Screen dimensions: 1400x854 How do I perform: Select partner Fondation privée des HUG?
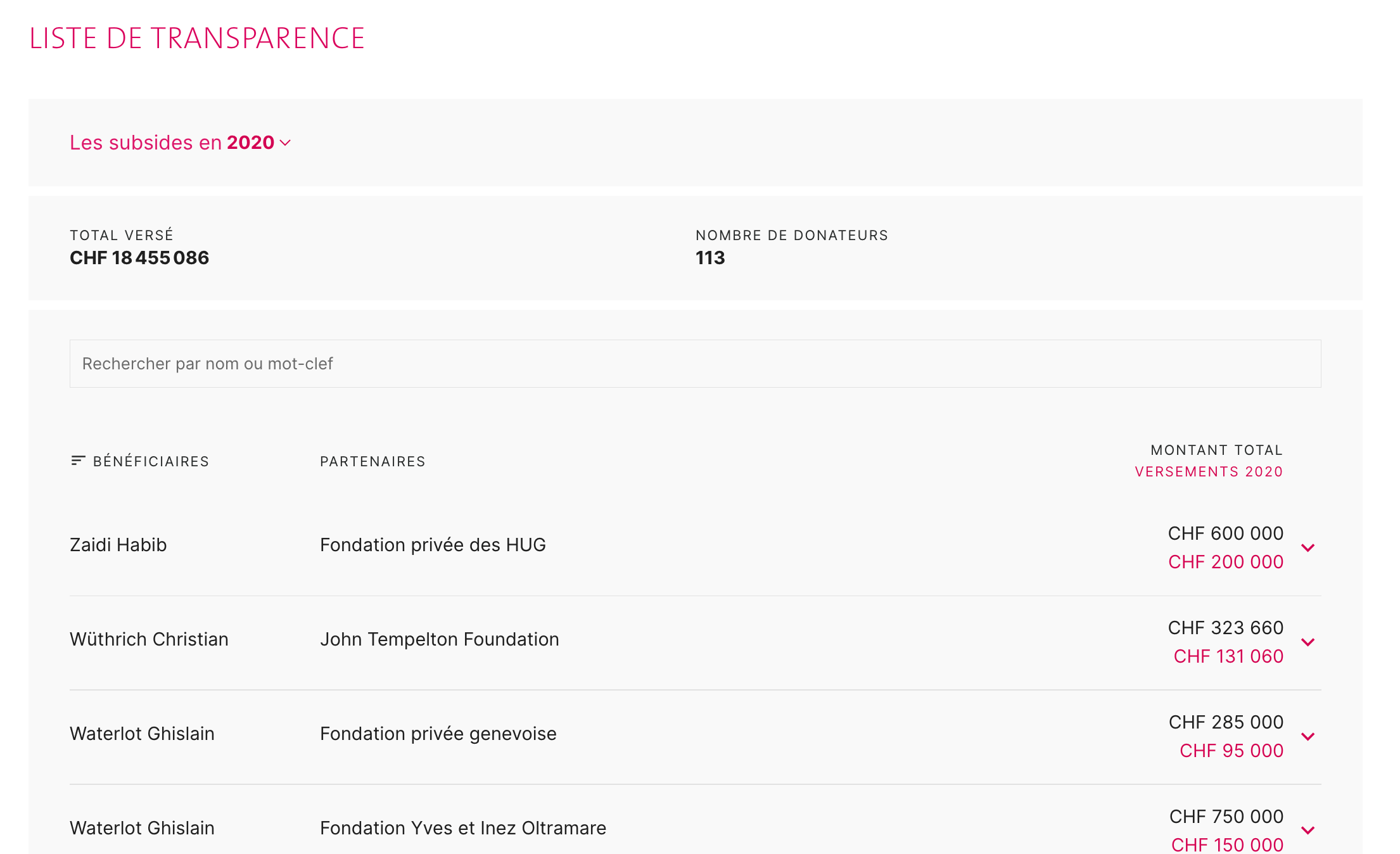pyautogui.click(x=433, y=545)
